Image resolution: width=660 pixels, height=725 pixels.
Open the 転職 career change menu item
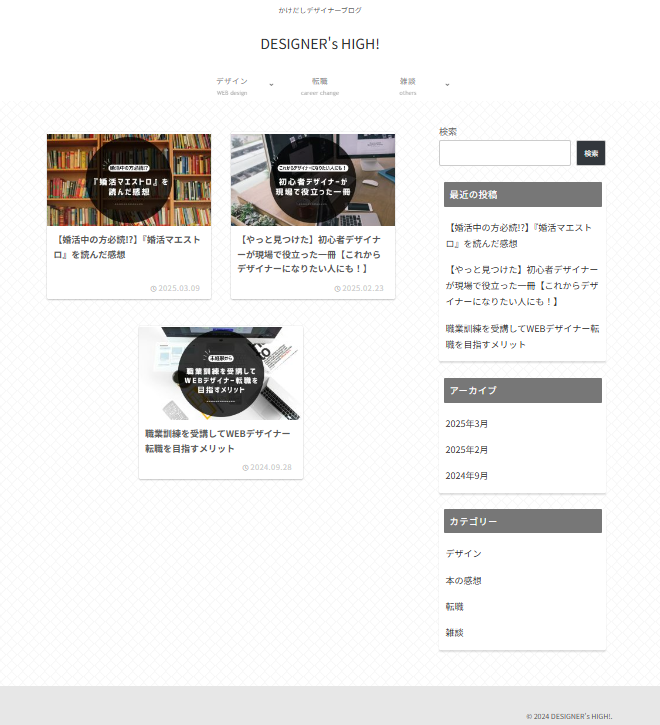coord(320,85)
